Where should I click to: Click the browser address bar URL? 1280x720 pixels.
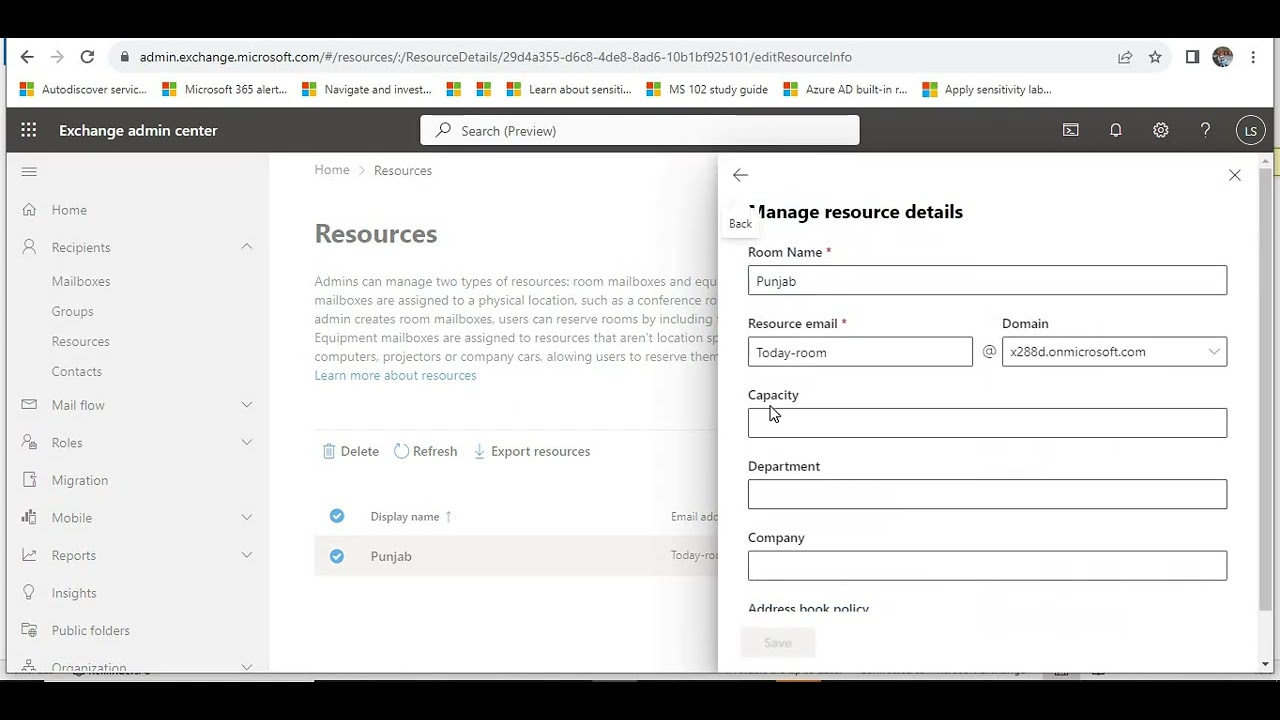(x=495, y=57)
